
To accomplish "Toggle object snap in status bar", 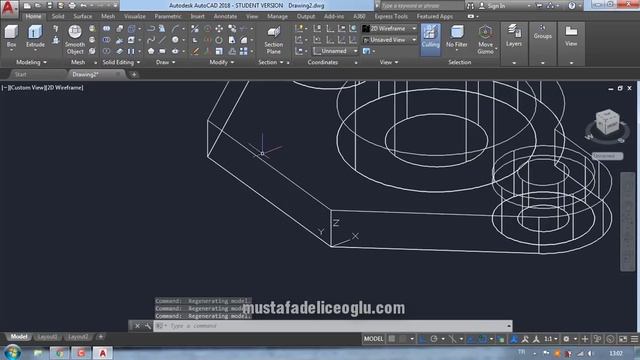I will point(482,339).
